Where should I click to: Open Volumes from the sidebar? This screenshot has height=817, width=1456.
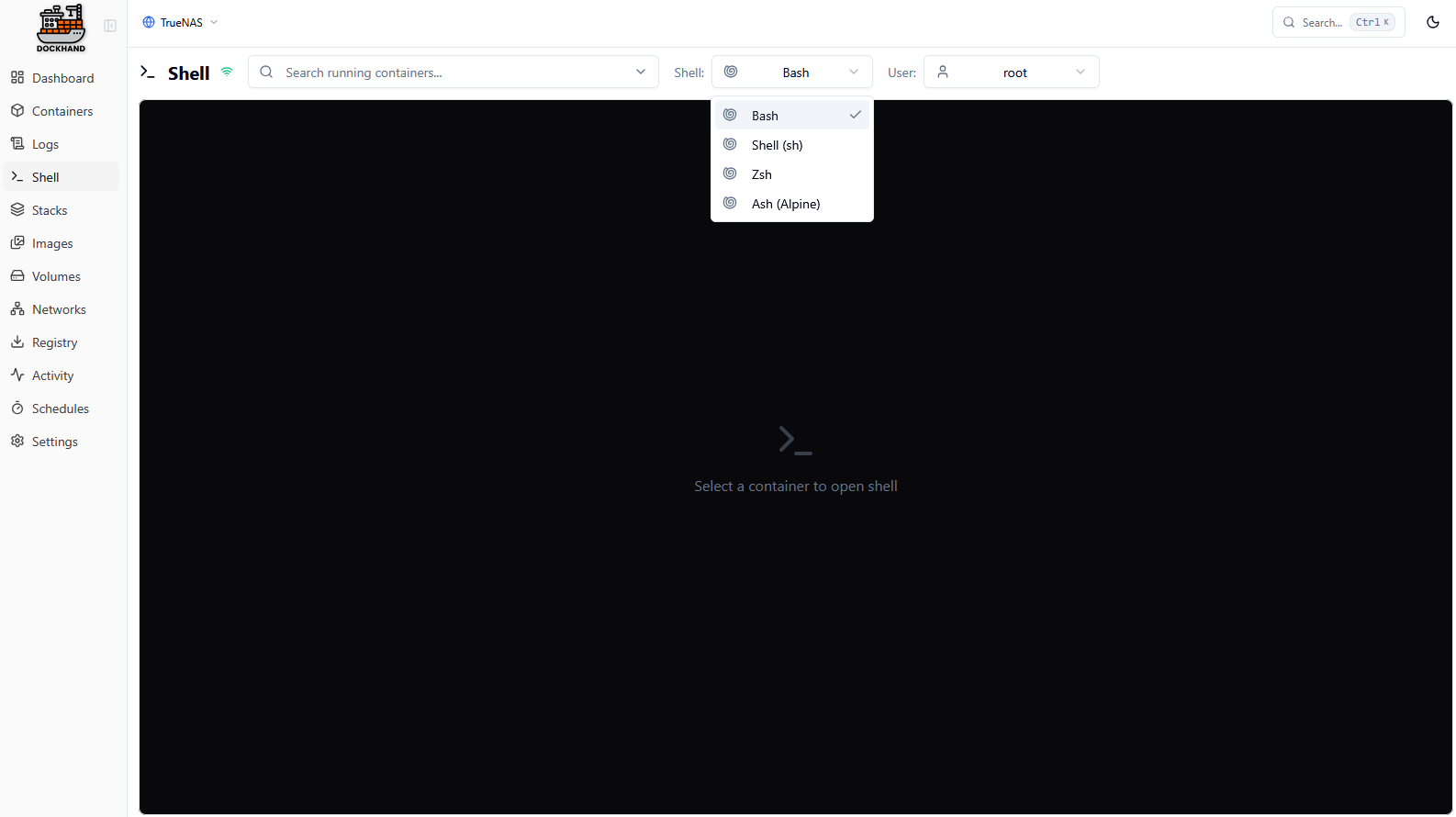click(x=56, y=276)
